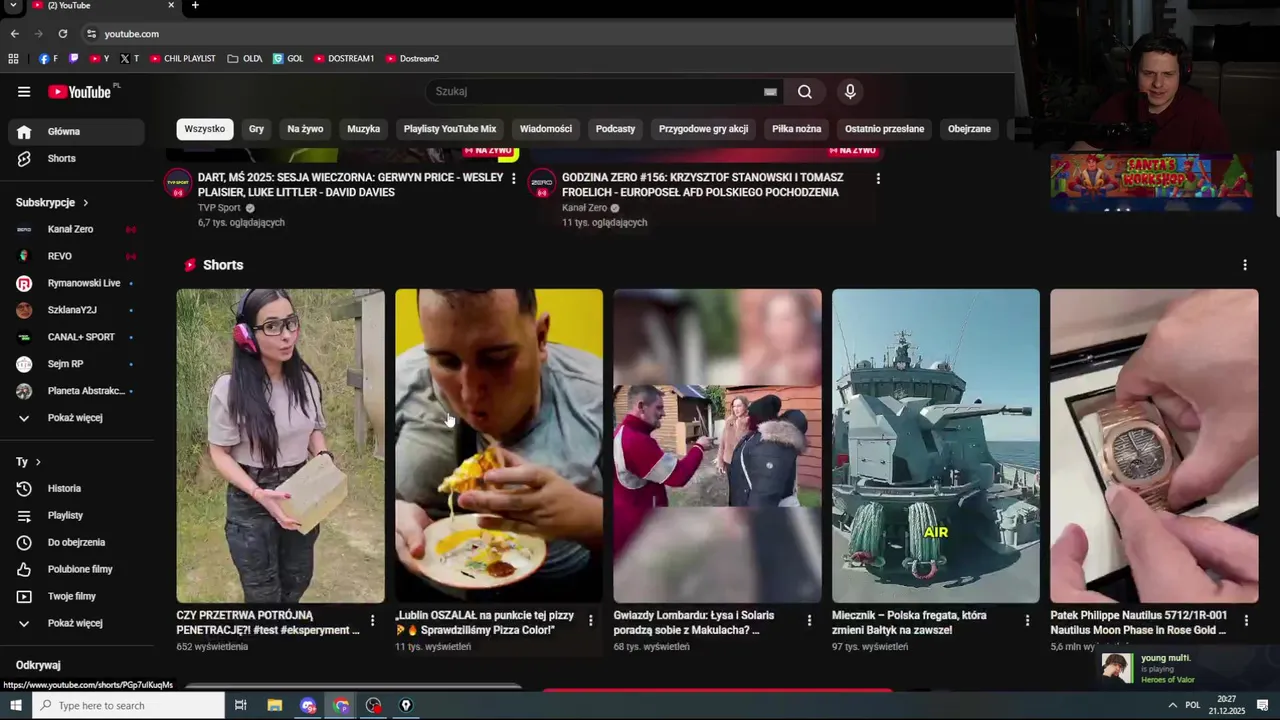Select the Muzyka filter chip
The width and height of the screenshot is (1280, 720).
pyautogui.click(x=364, y=129)
